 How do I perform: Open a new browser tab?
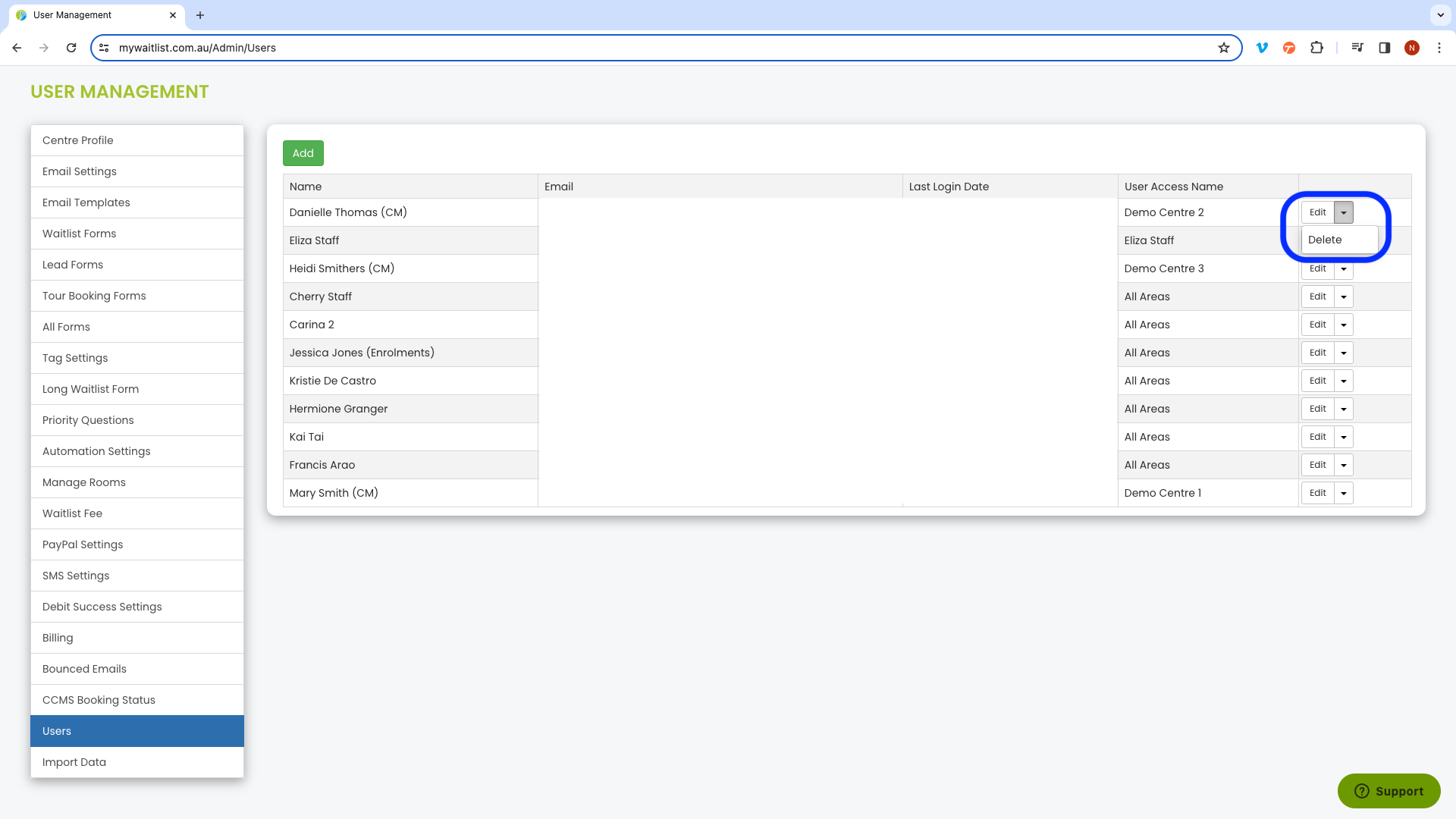point(200,15)
